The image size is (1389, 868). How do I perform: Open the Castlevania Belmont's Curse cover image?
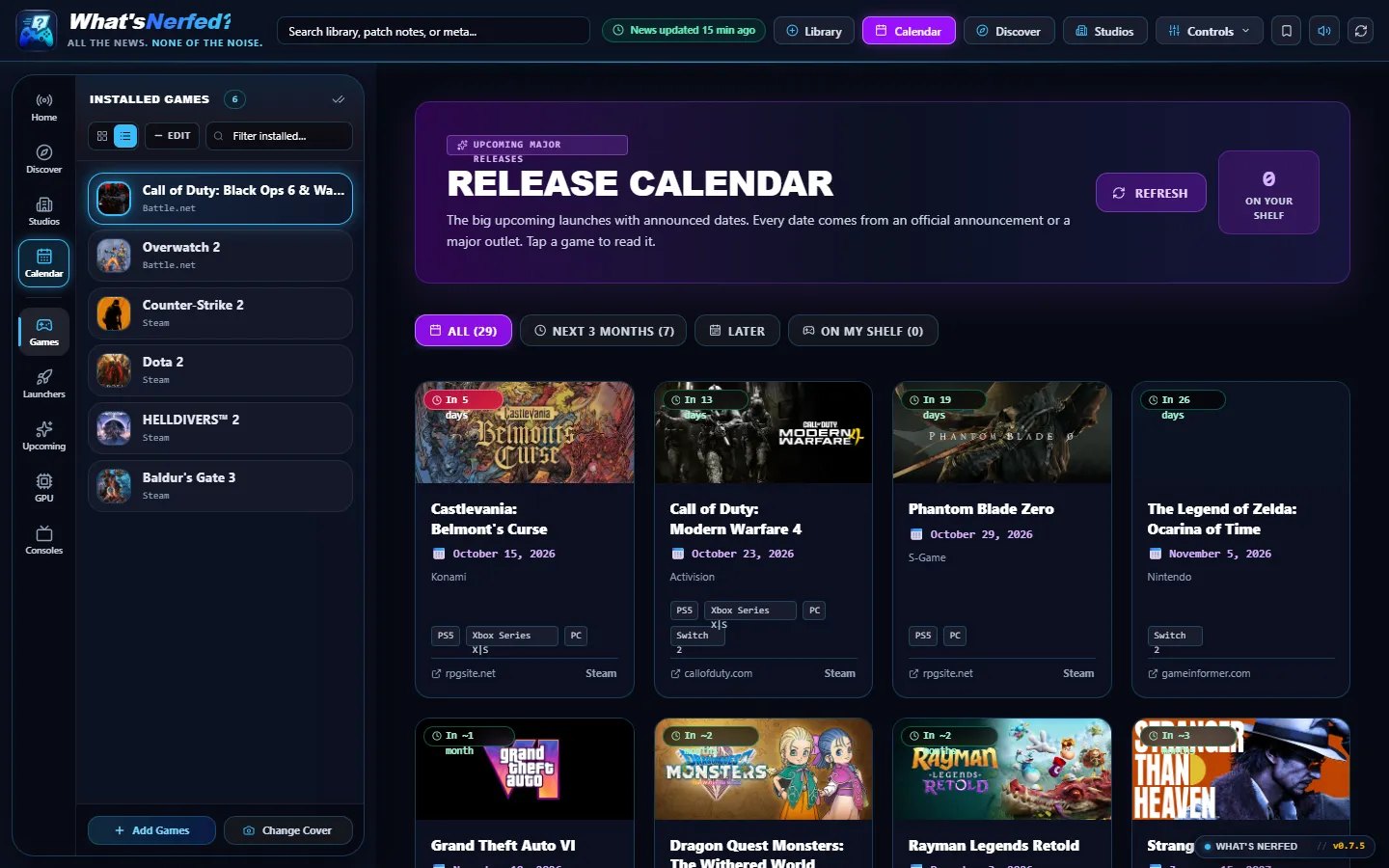[x=525, y=432]
